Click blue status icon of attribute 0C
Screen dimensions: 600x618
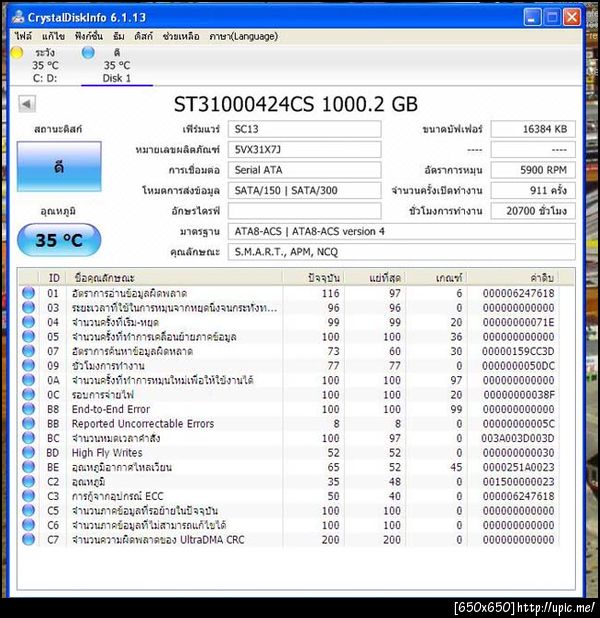tap(28, 395)
